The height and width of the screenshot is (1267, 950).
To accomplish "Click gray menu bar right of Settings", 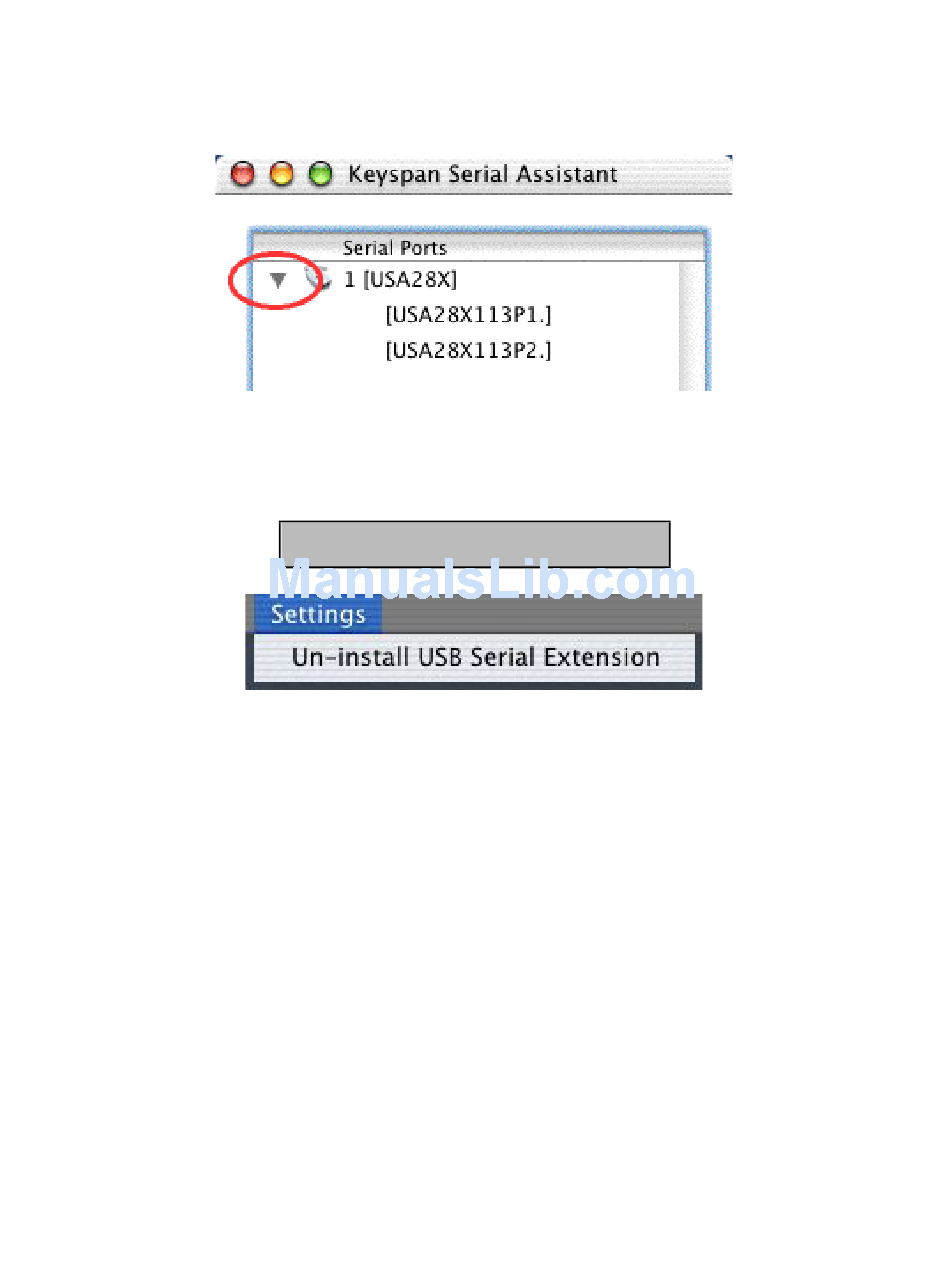I will [x=541, y=613].
